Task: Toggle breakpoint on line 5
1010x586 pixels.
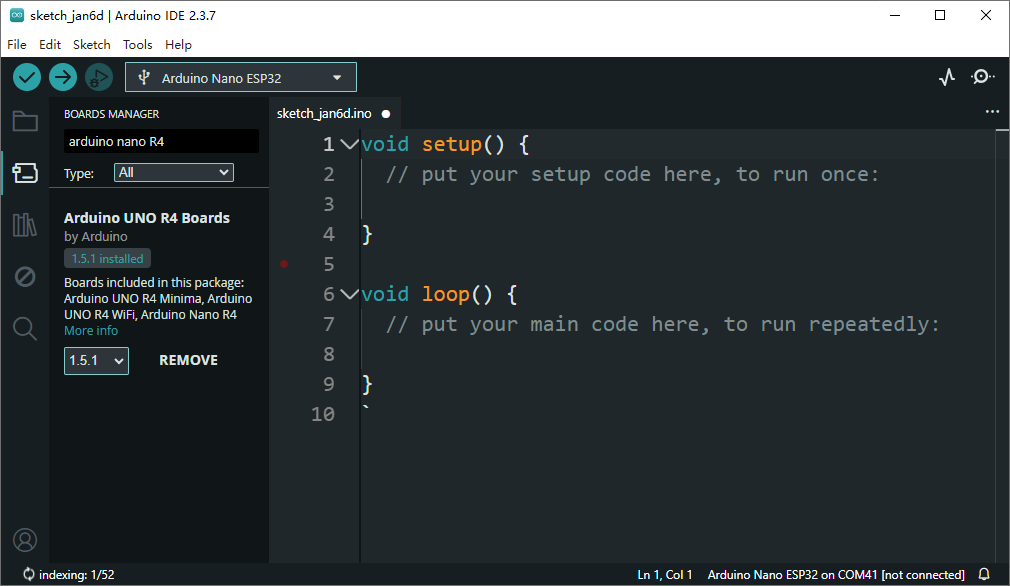Action: coord(284,264)
